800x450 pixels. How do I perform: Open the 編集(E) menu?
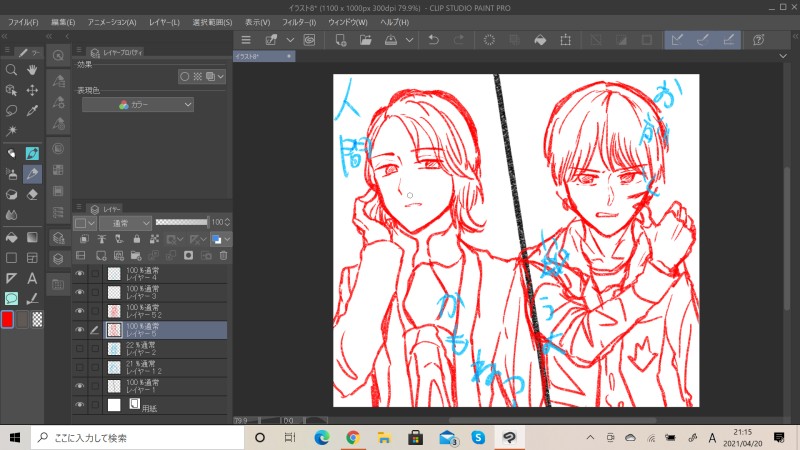(63, 22)
